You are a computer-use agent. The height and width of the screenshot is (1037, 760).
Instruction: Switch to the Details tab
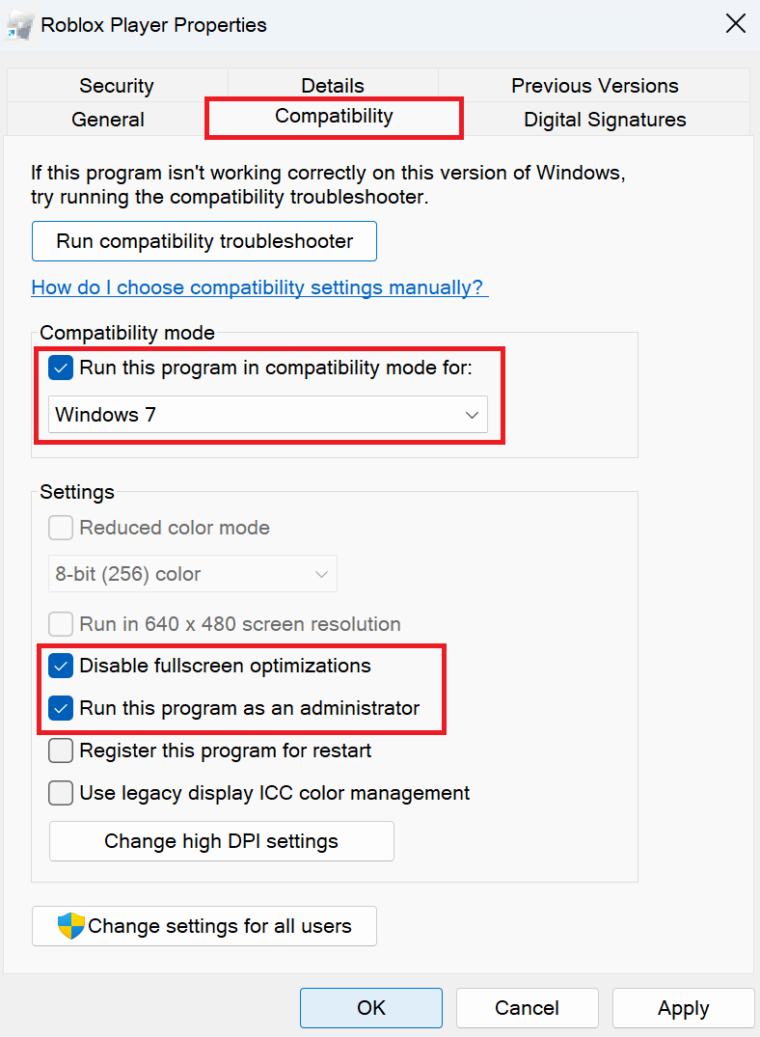click(x=332, y=86)
